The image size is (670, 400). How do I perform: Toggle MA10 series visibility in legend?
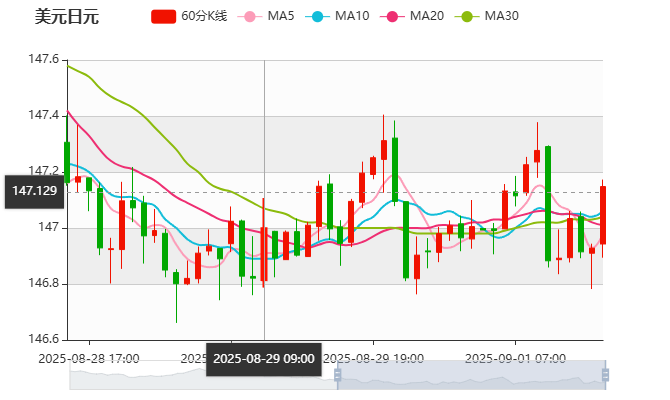tap(352, 16)
